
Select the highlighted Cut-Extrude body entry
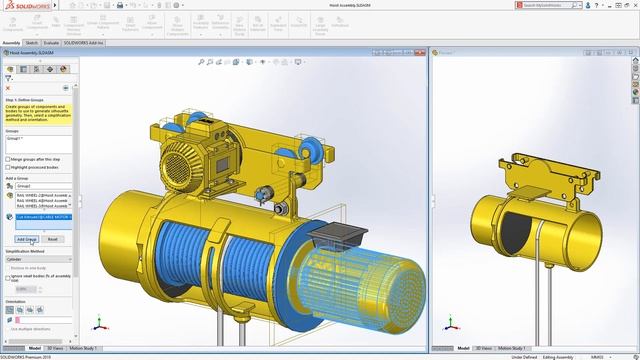[x=44, y=217]
